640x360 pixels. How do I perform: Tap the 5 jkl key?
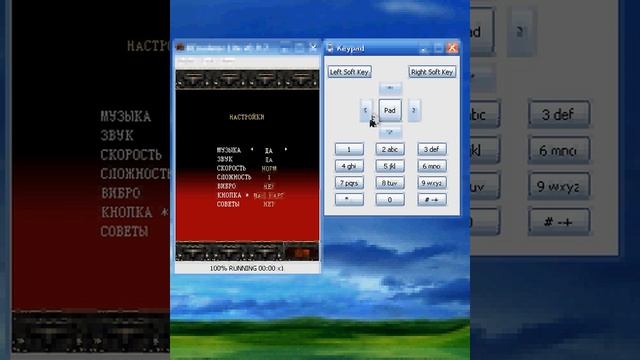pos(390,166)
